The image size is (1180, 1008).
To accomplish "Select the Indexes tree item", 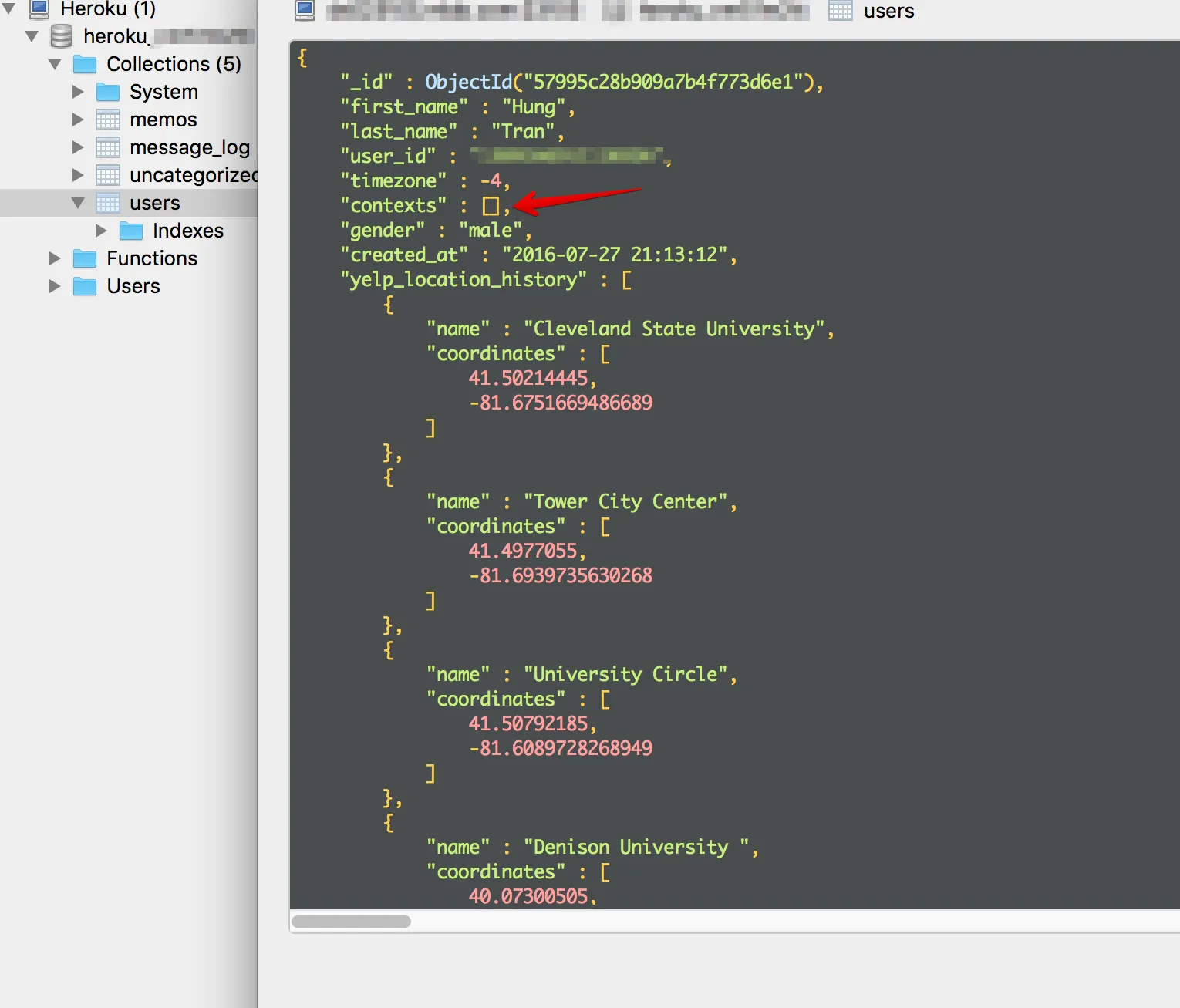I will coord(188,231).
